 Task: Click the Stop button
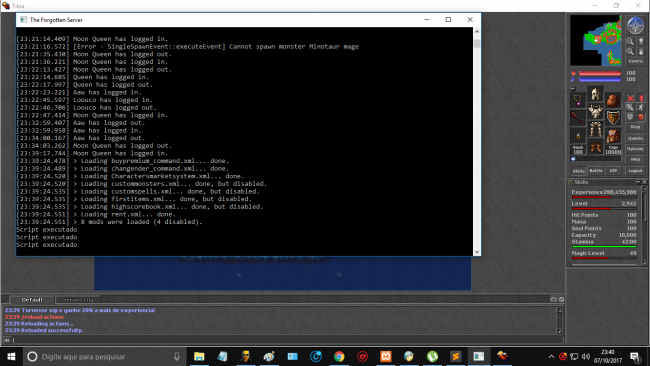coord(635,127)
